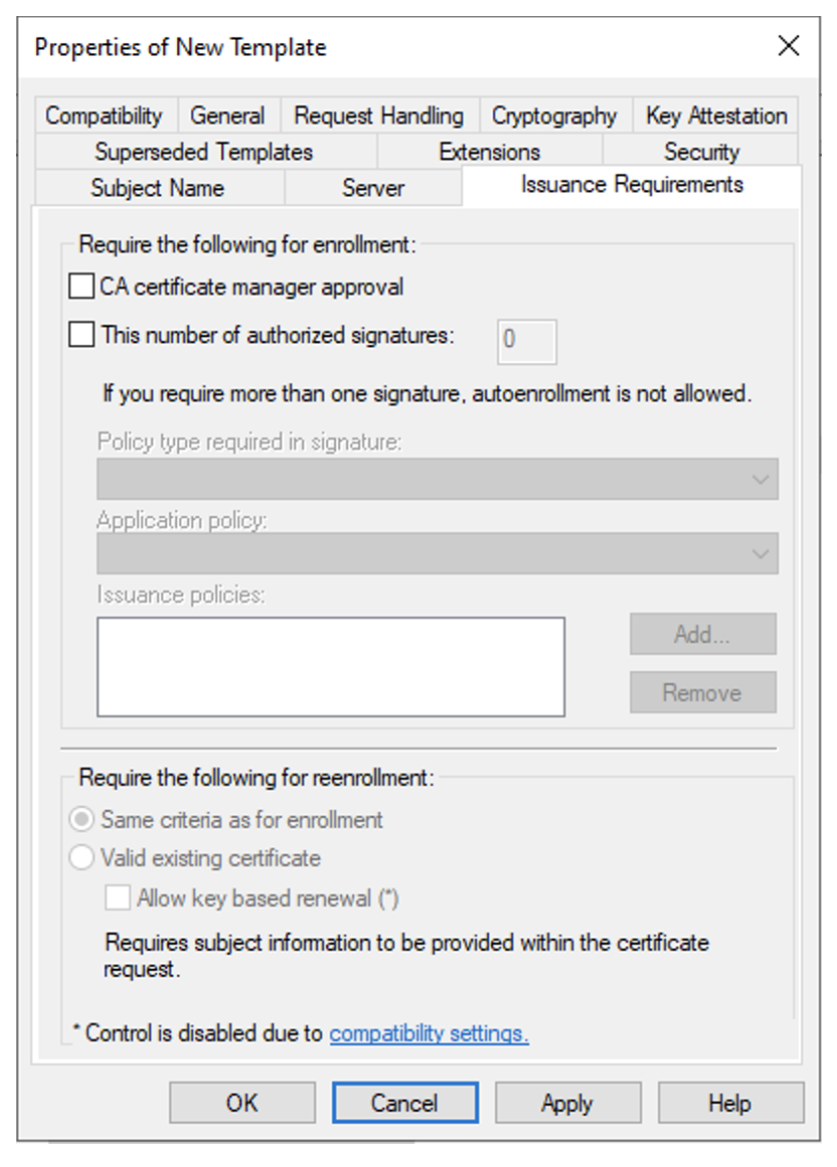Switch to the Compatibility tab
This screenshot has height=1167, width=837.
click(x=104, y=115)
